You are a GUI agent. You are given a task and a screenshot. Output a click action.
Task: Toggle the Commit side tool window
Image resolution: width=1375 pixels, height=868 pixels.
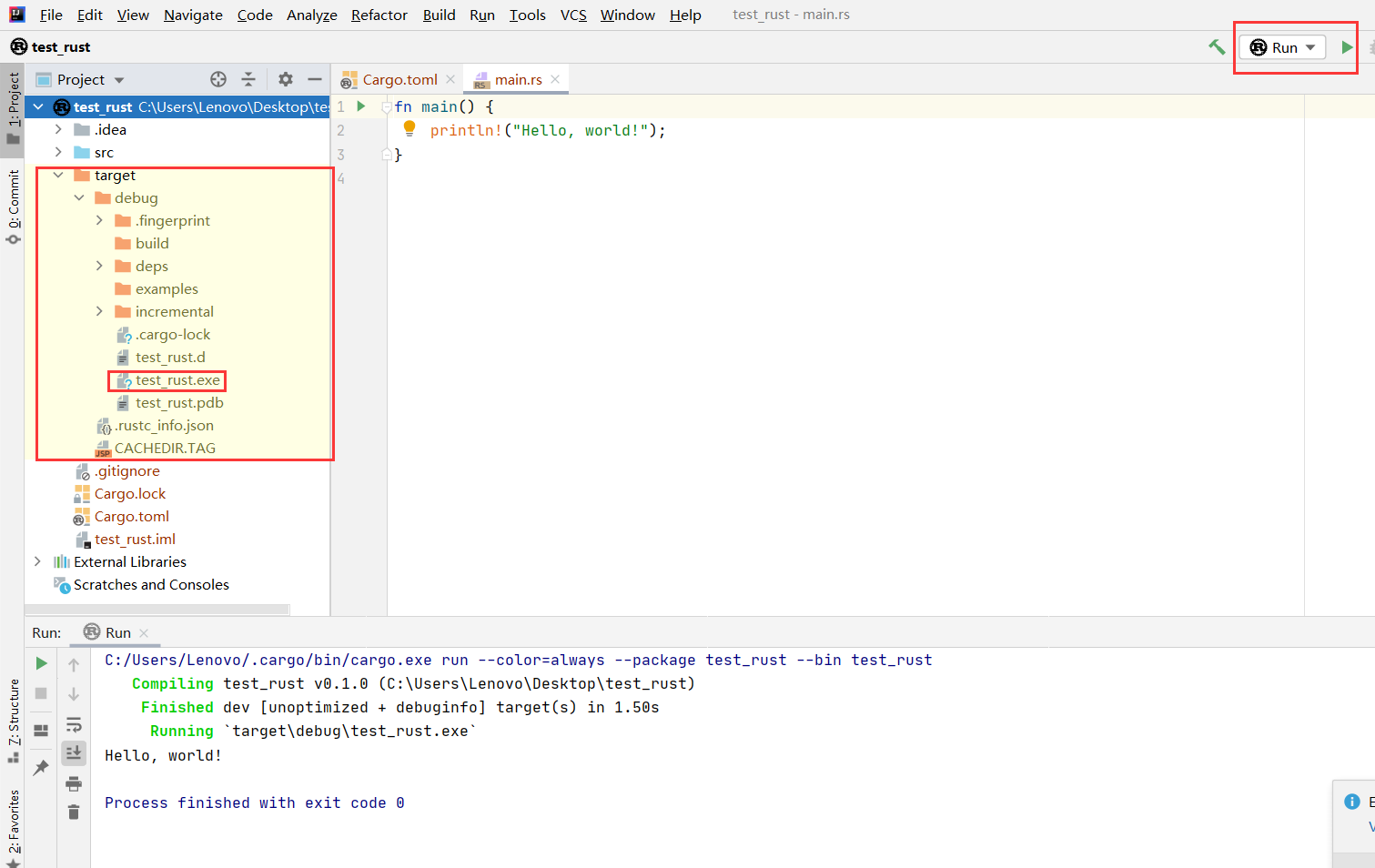pyautogui.click(x=13, y=206)
